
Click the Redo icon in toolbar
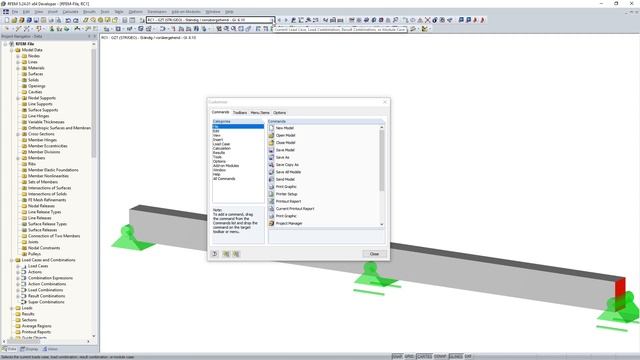click(x=76, y=20)
